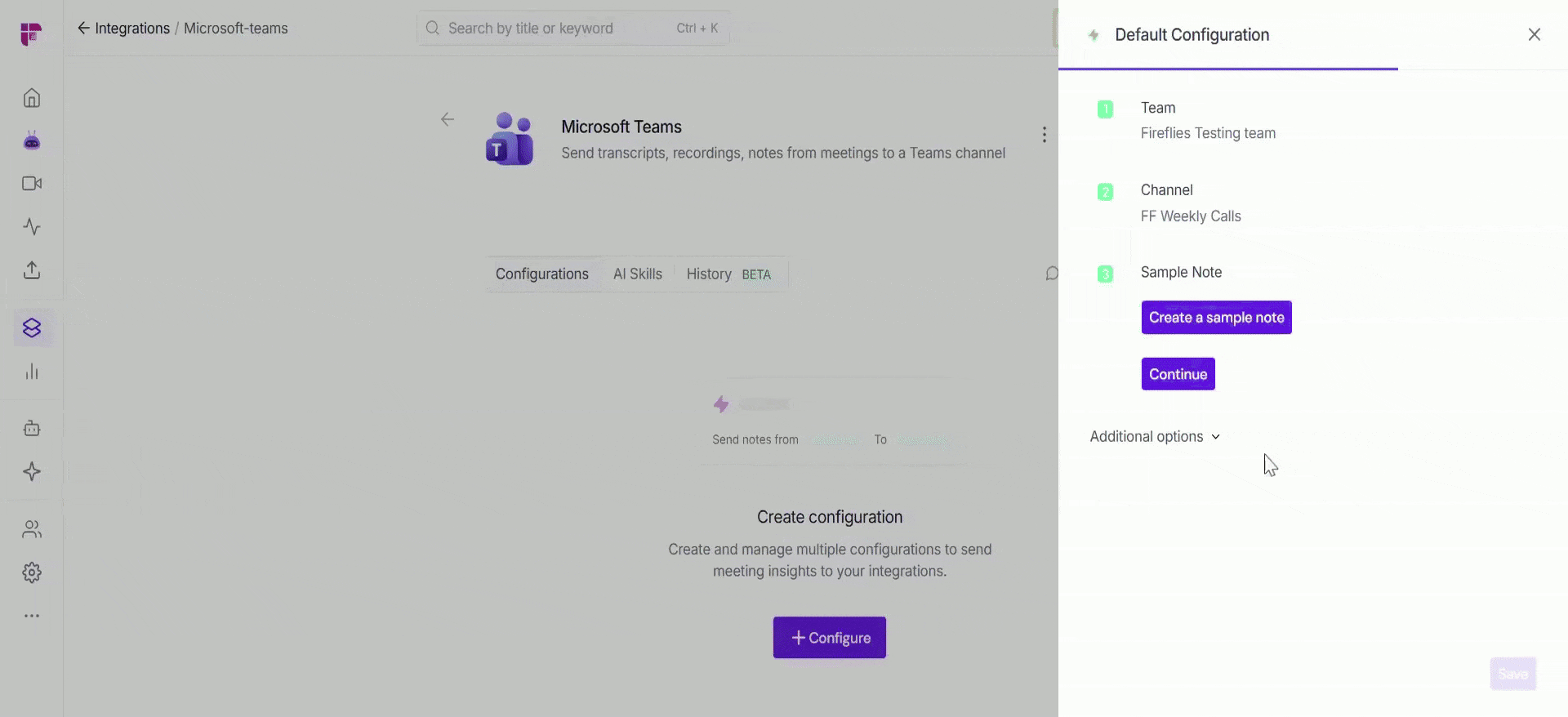This screenshot has height=717, width=1568.
Task: Click the Continue button
Action: [x=1178, y=374]
